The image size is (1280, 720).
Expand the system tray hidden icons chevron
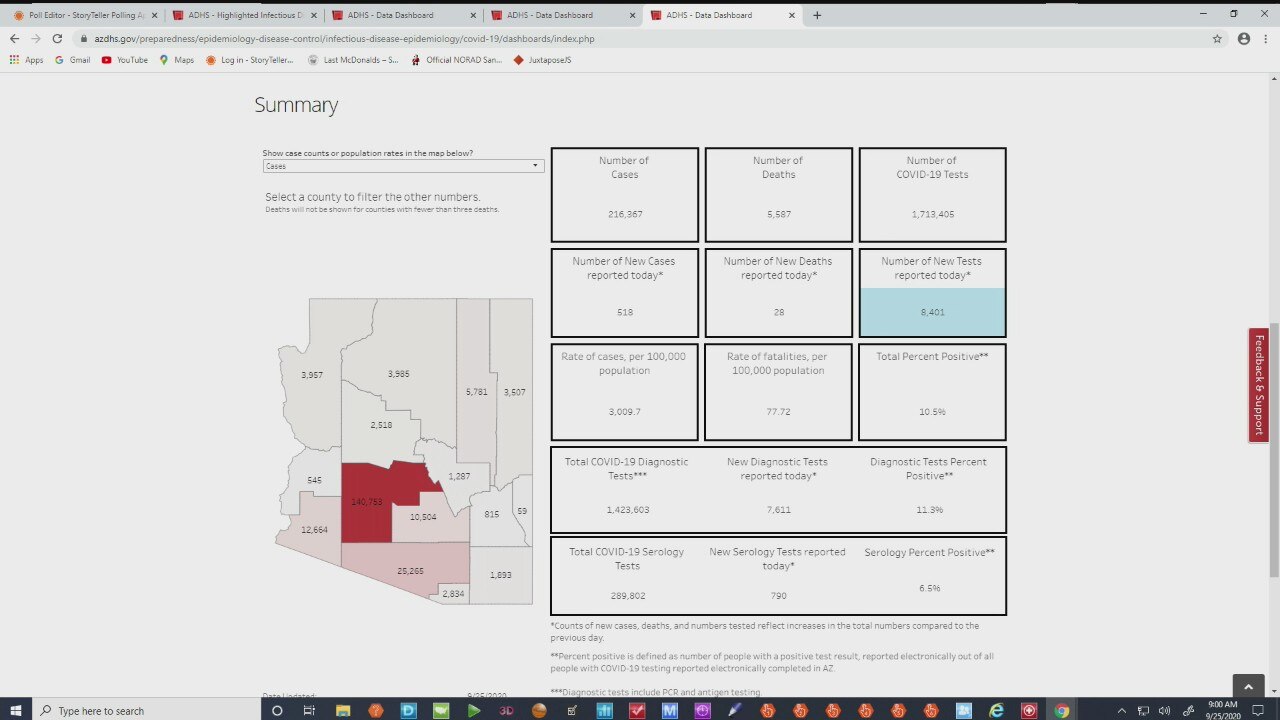1121,710
